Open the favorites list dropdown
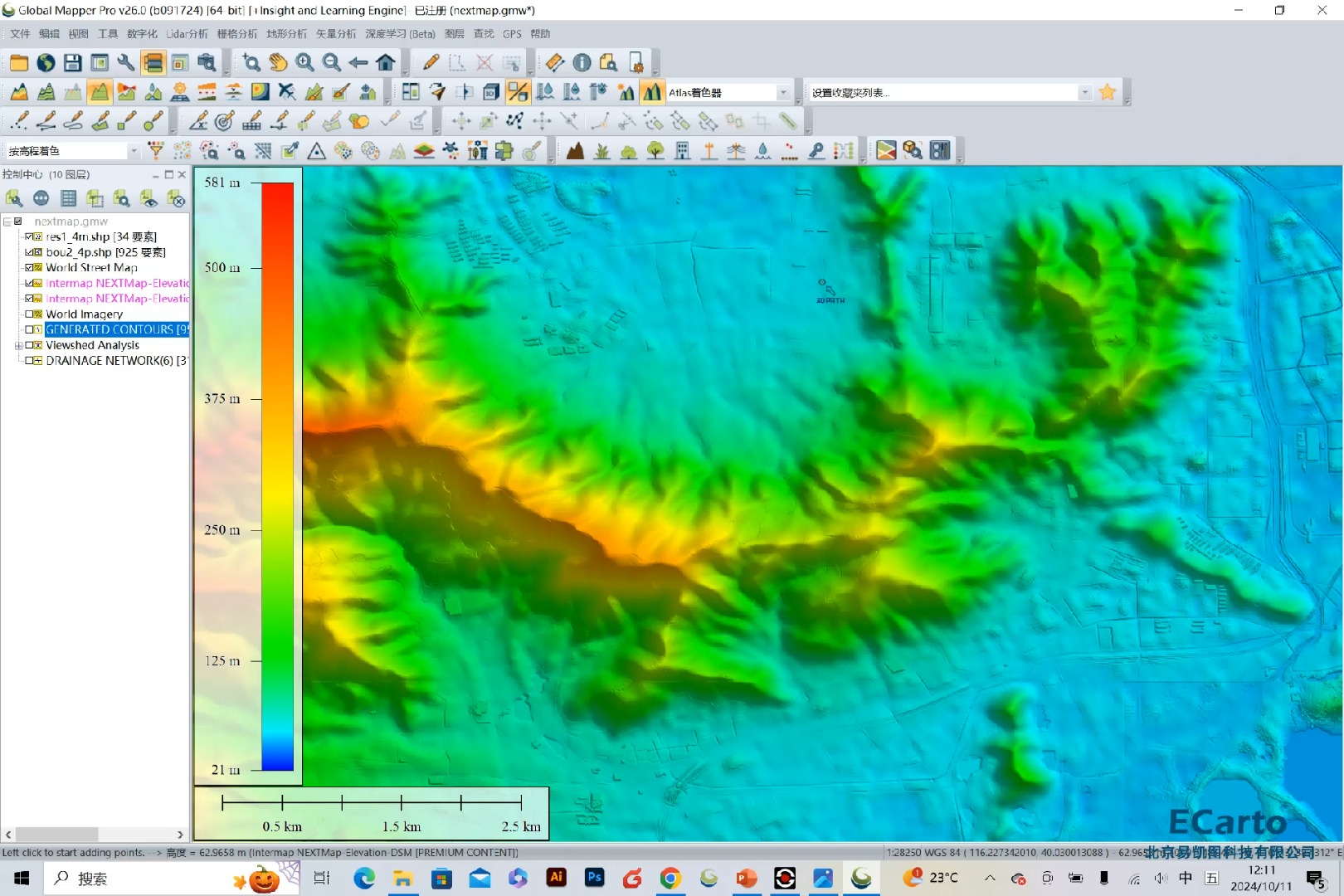The image size is (1344, 896). [x=1085, y=93]
